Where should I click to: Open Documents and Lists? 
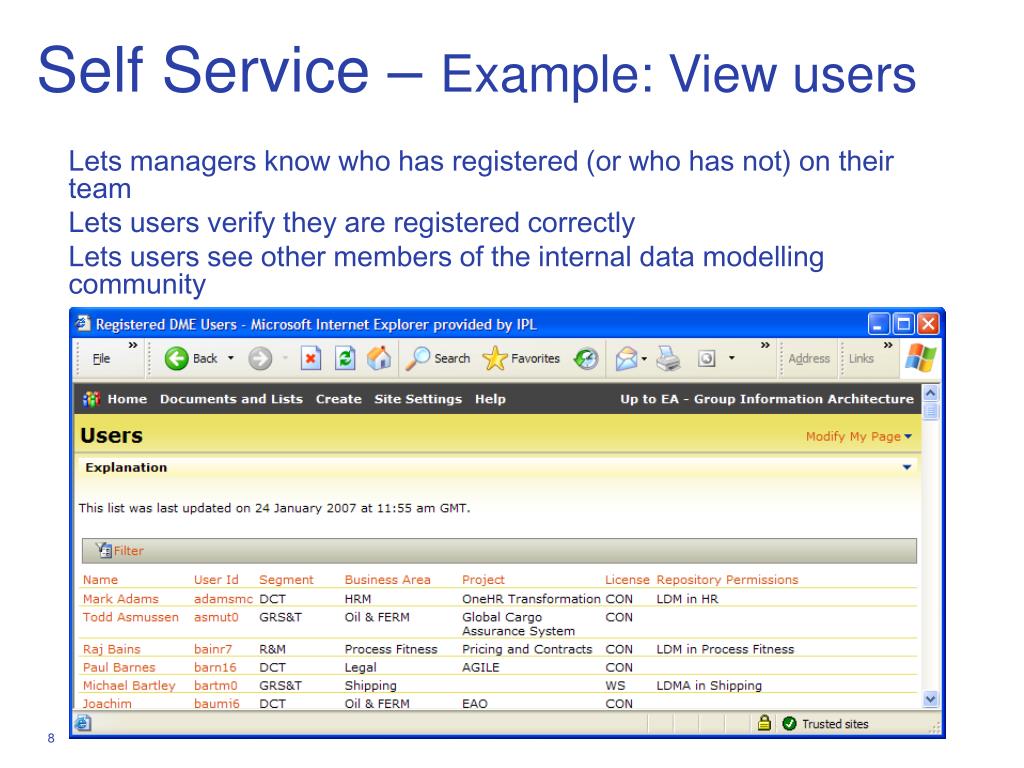tap(231, 399)
